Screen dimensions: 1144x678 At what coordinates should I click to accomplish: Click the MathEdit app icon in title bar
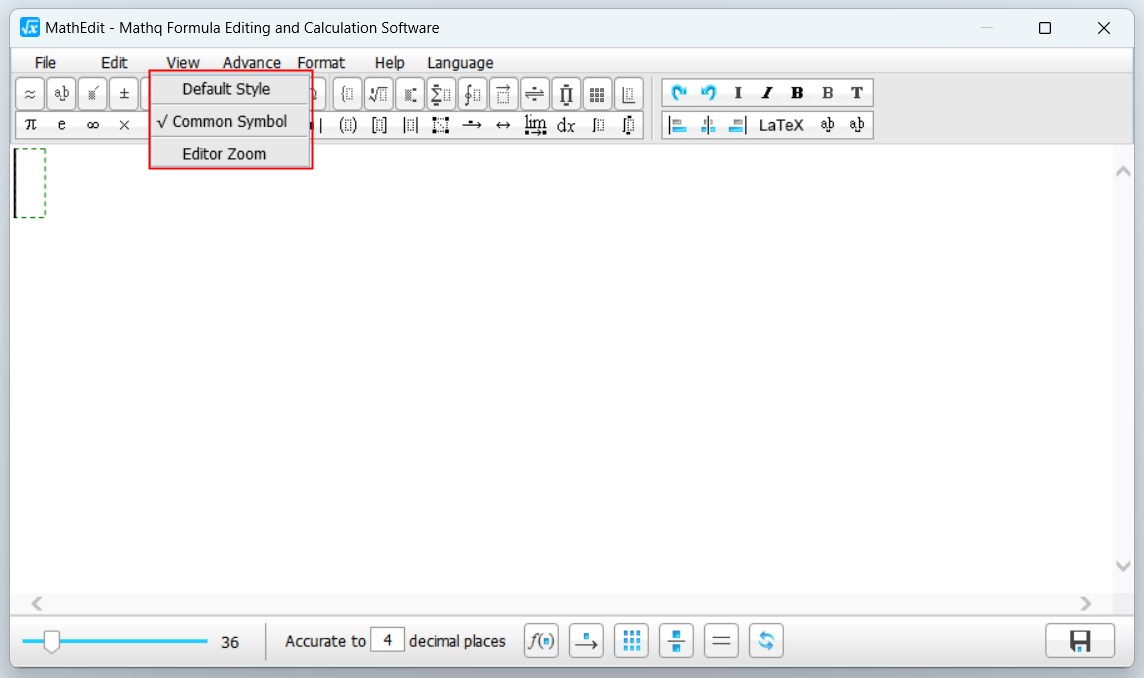click(30, 28)
